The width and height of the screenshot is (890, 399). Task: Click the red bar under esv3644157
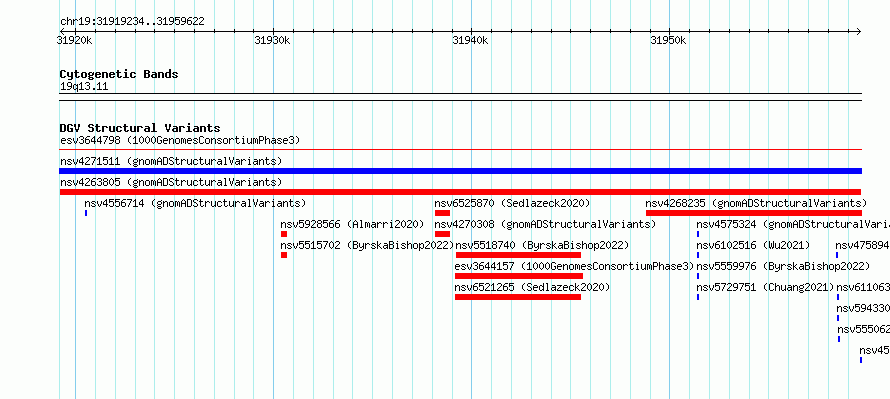[x=519, y=276]
